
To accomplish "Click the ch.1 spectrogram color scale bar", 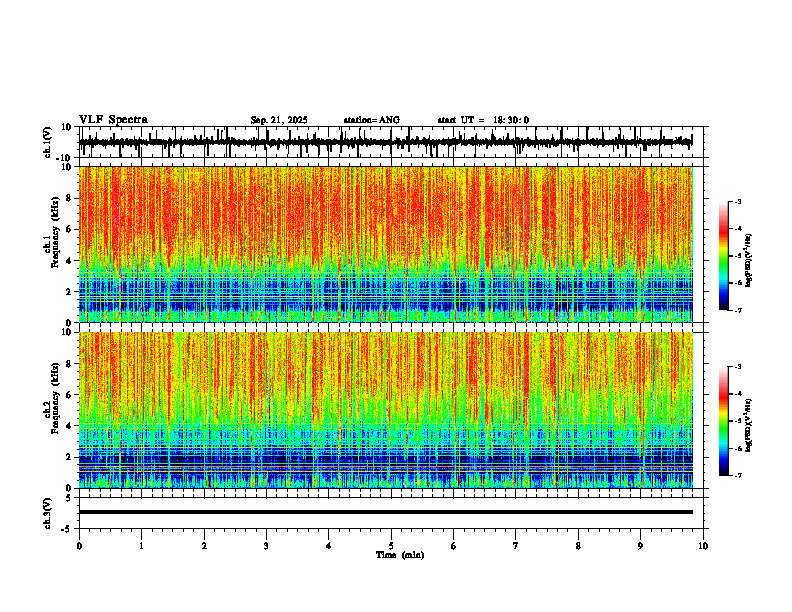I will (x=724, y=256).
